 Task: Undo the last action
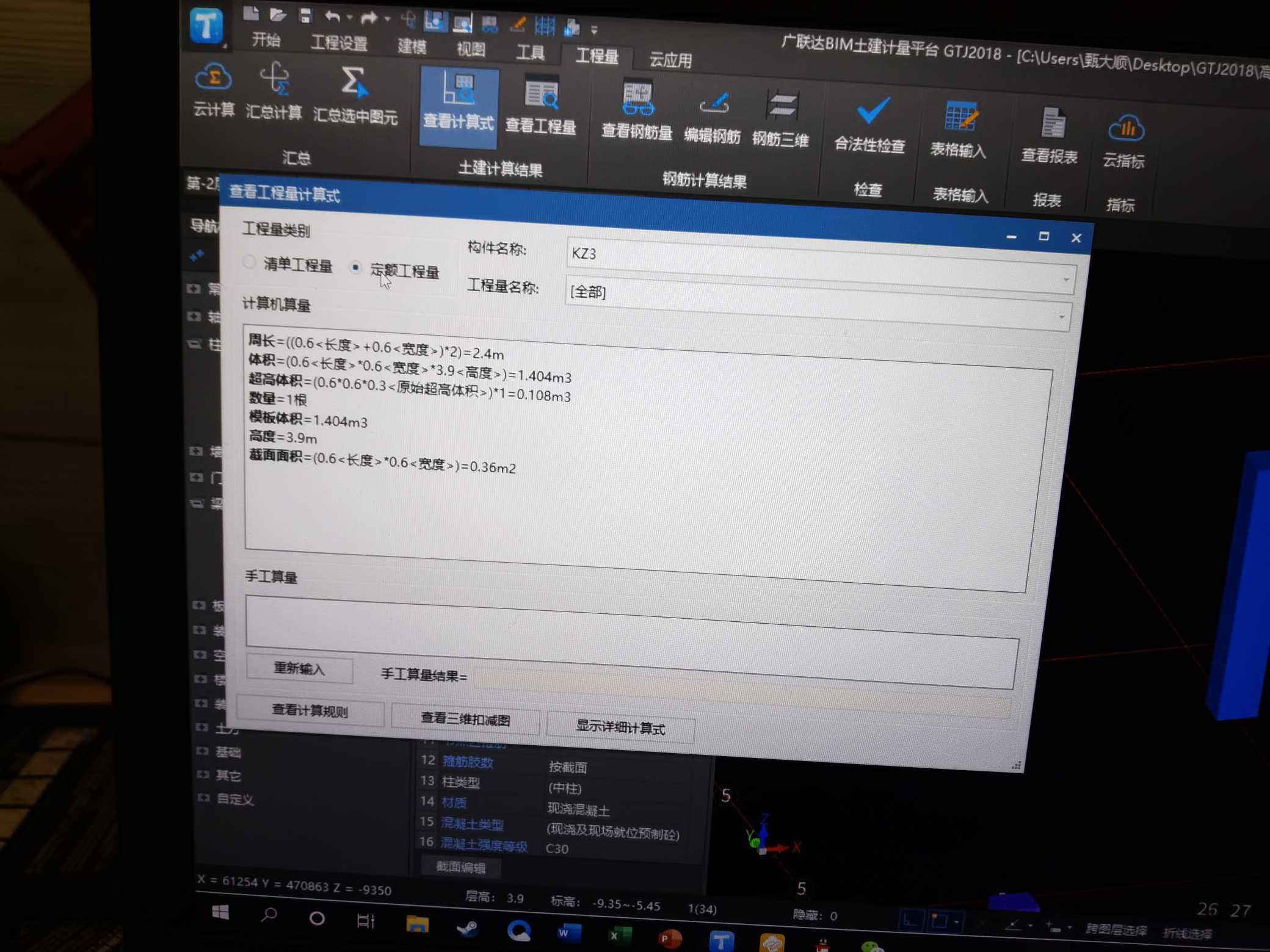coord(332,17)
